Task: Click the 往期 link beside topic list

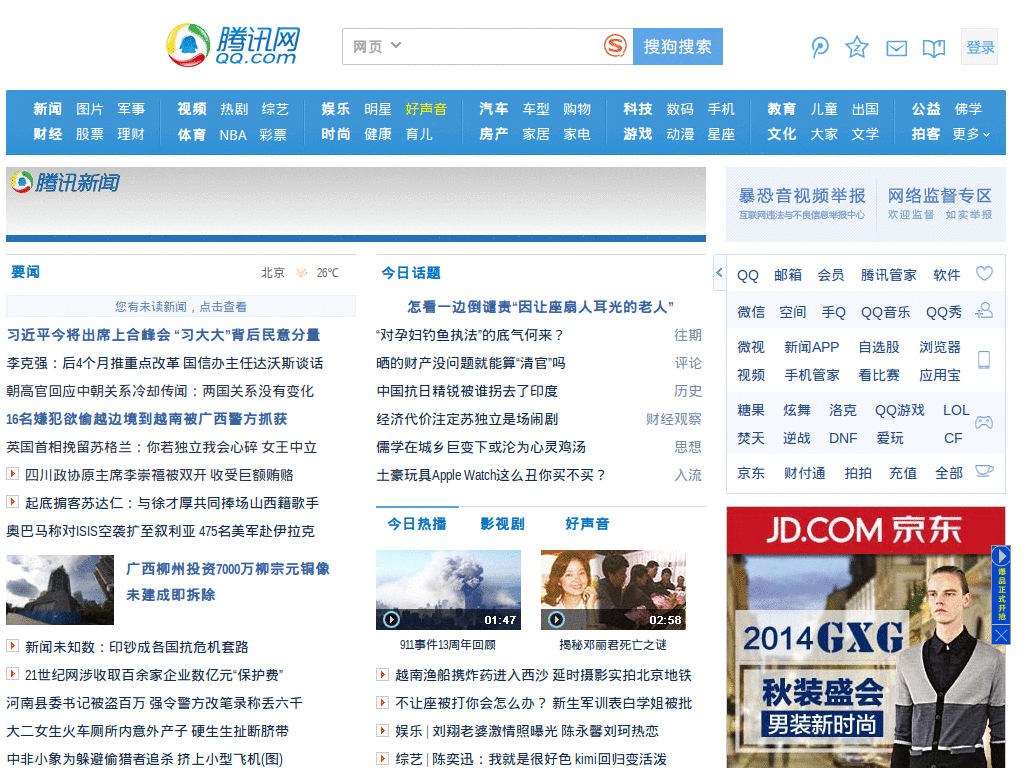Action: [688, 335]
